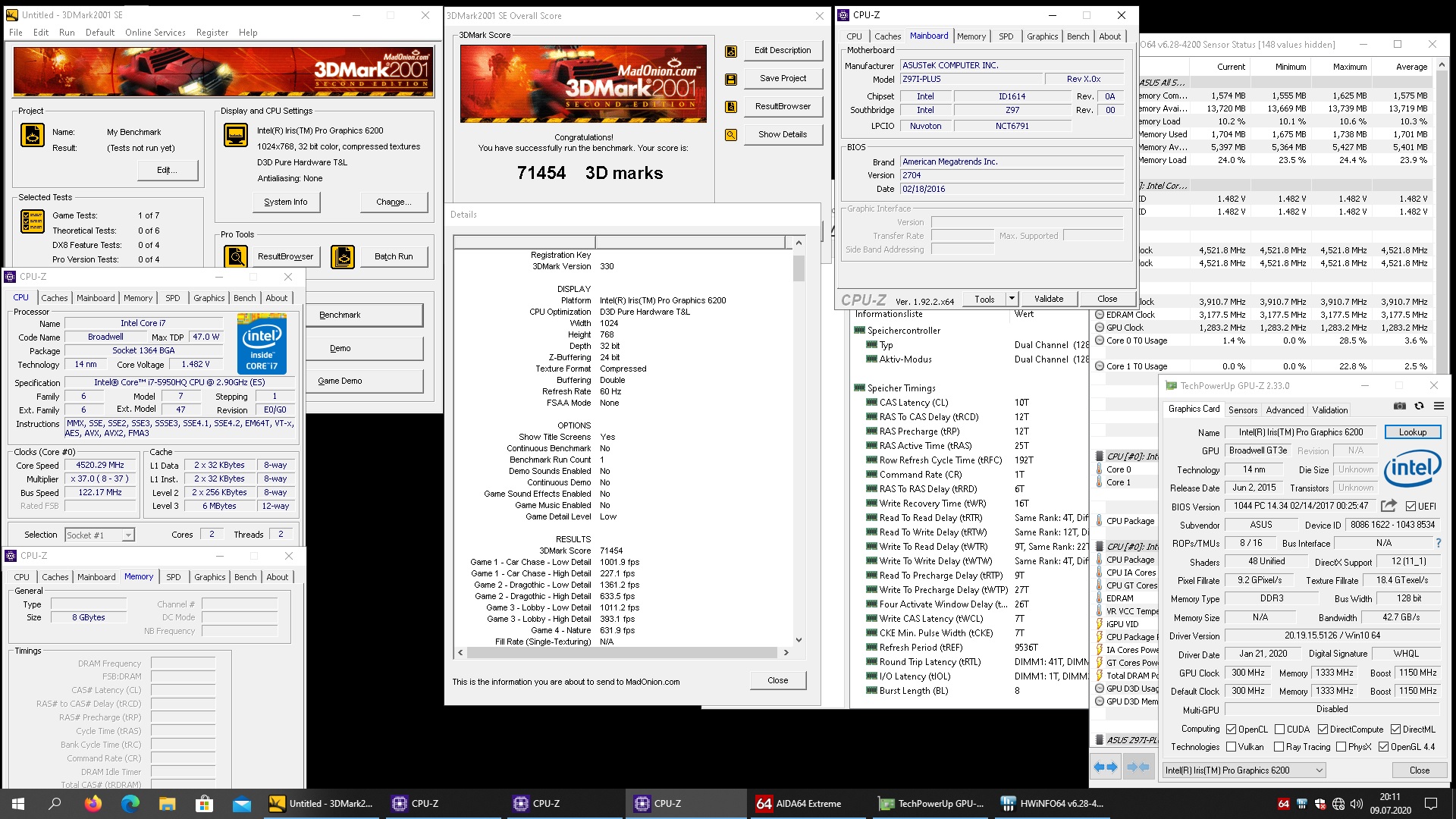Click Validate in CPU-Z Mainboard window
1456x819 pixels.
tap(1049, 299)
